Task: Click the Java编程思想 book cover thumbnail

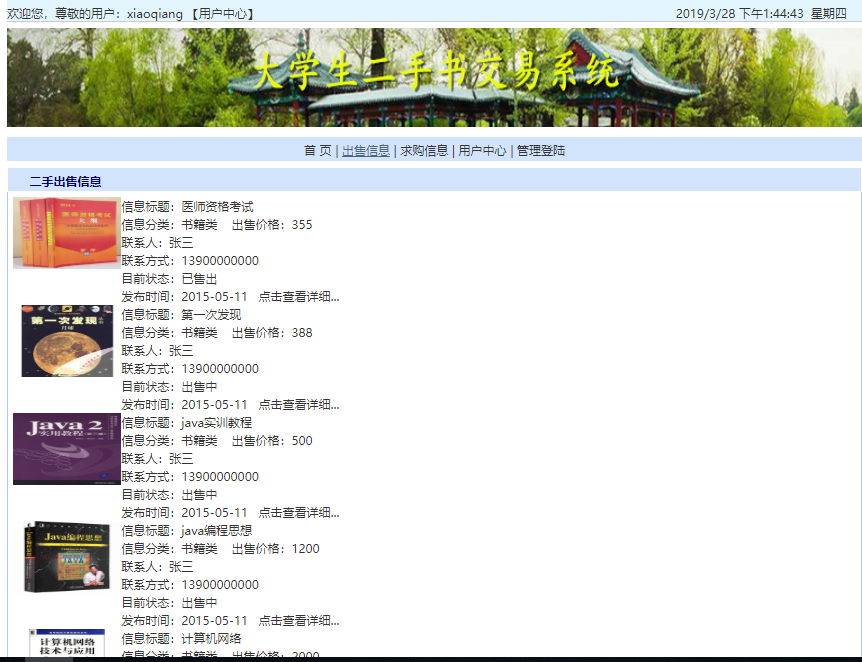Action: (x=67, y=556)
